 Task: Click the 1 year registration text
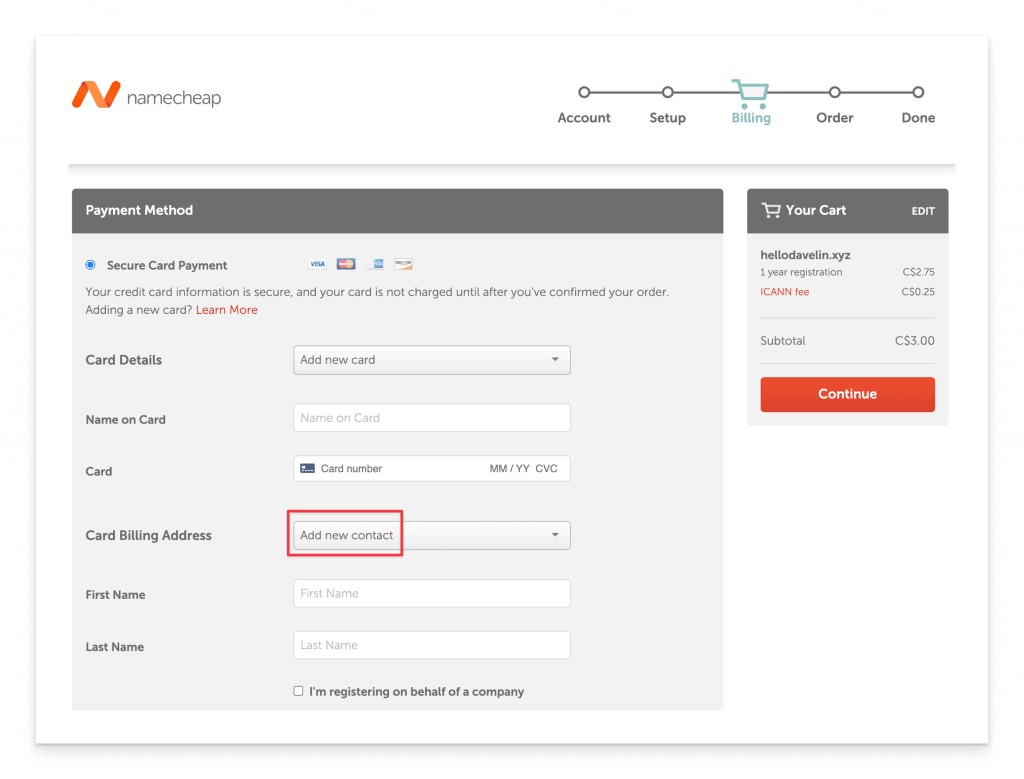tap(801, 272)
